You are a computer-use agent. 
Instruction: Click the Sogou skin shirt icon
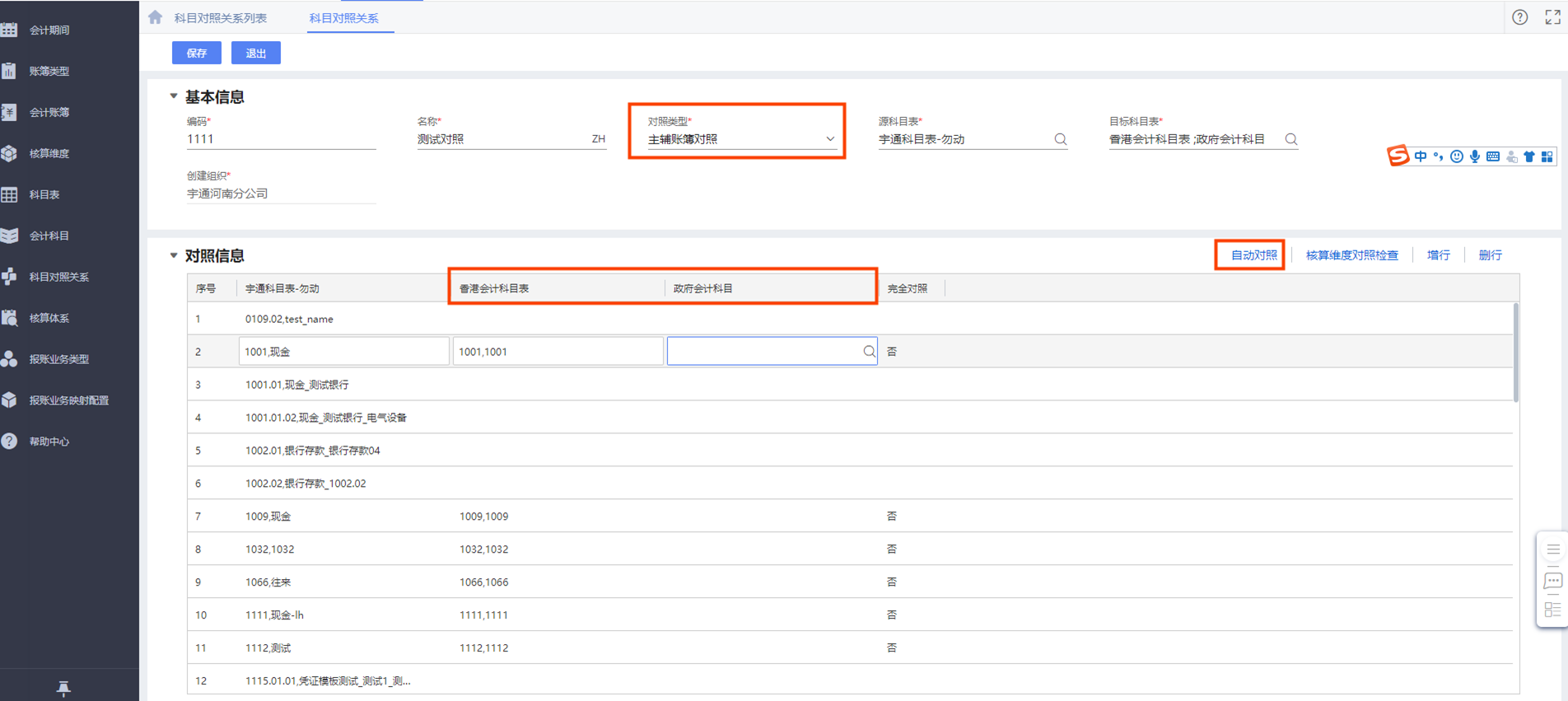point(1529,157)
